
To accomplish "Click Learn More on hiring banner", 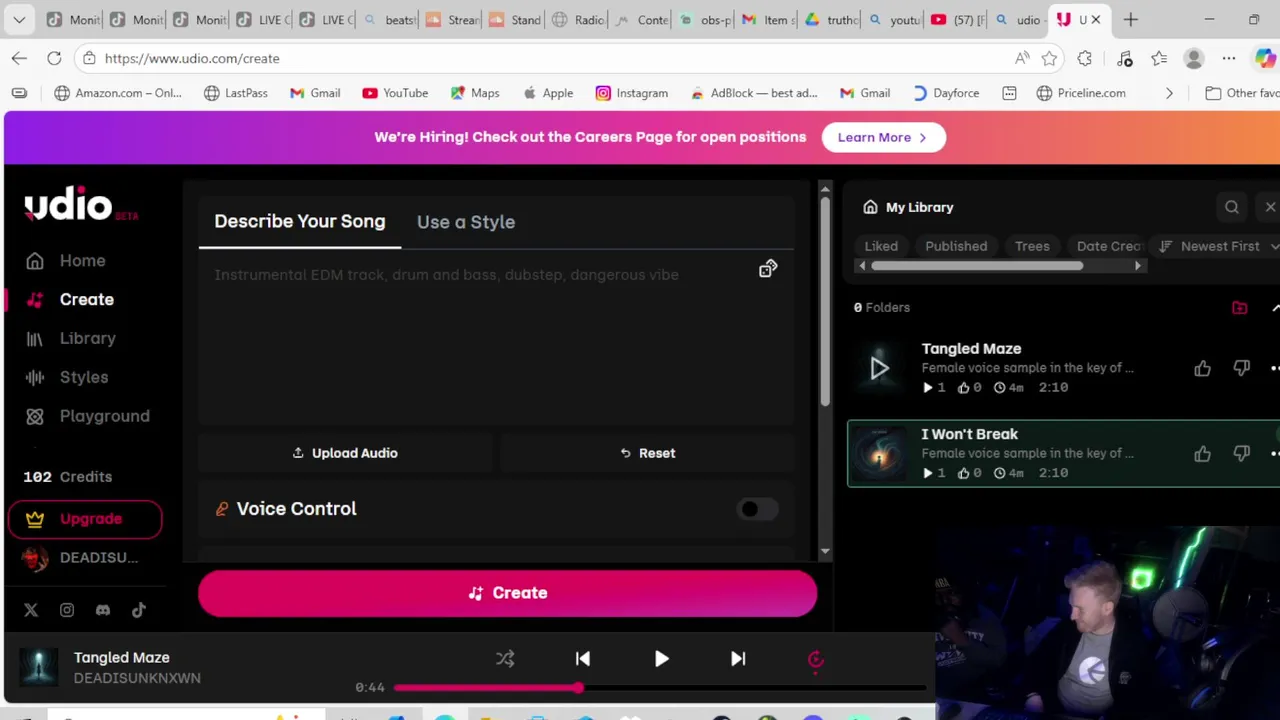I will pos(883,137).
